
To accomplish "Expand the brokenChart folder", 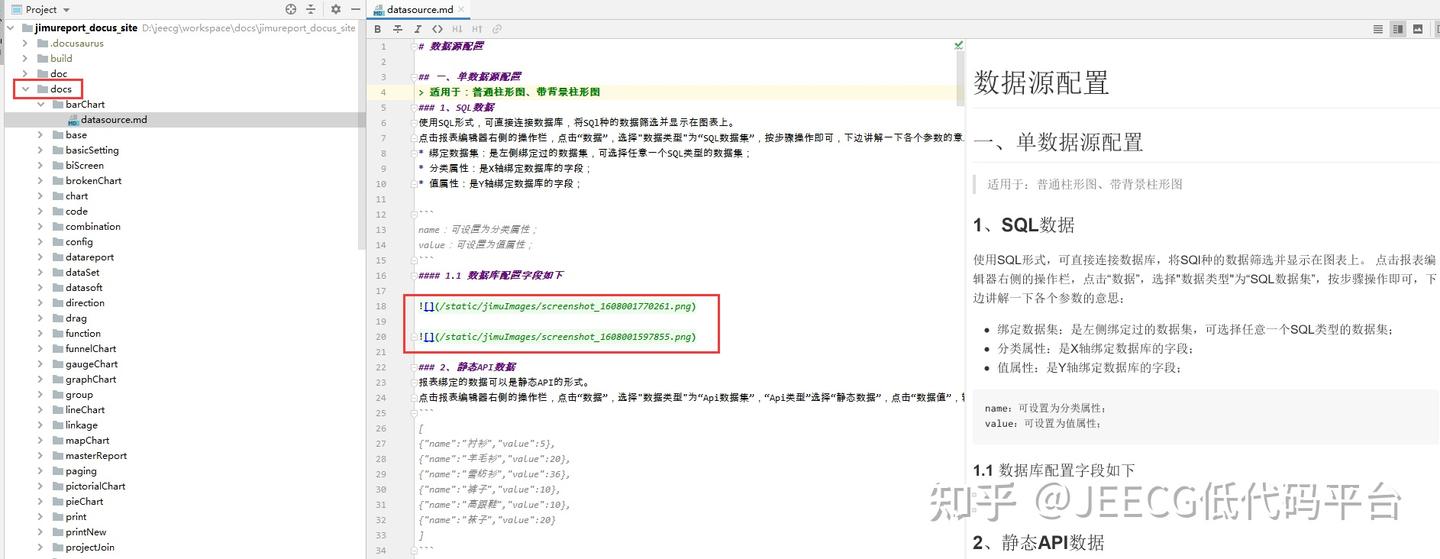I will (40, 180).
